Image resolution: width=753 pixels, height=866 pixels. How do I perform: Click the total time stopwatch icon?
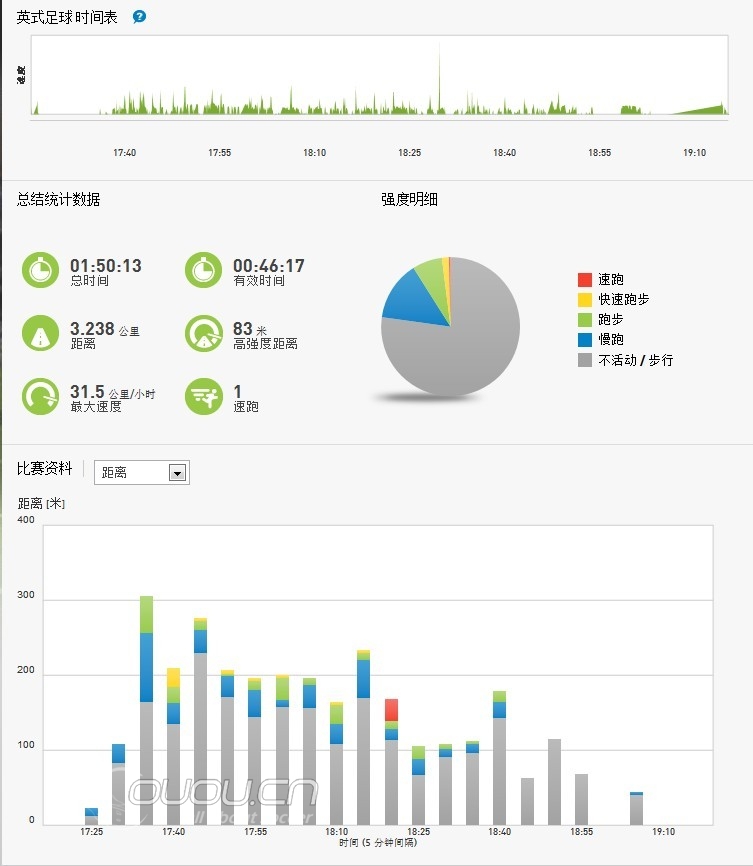tap(40, 272)
